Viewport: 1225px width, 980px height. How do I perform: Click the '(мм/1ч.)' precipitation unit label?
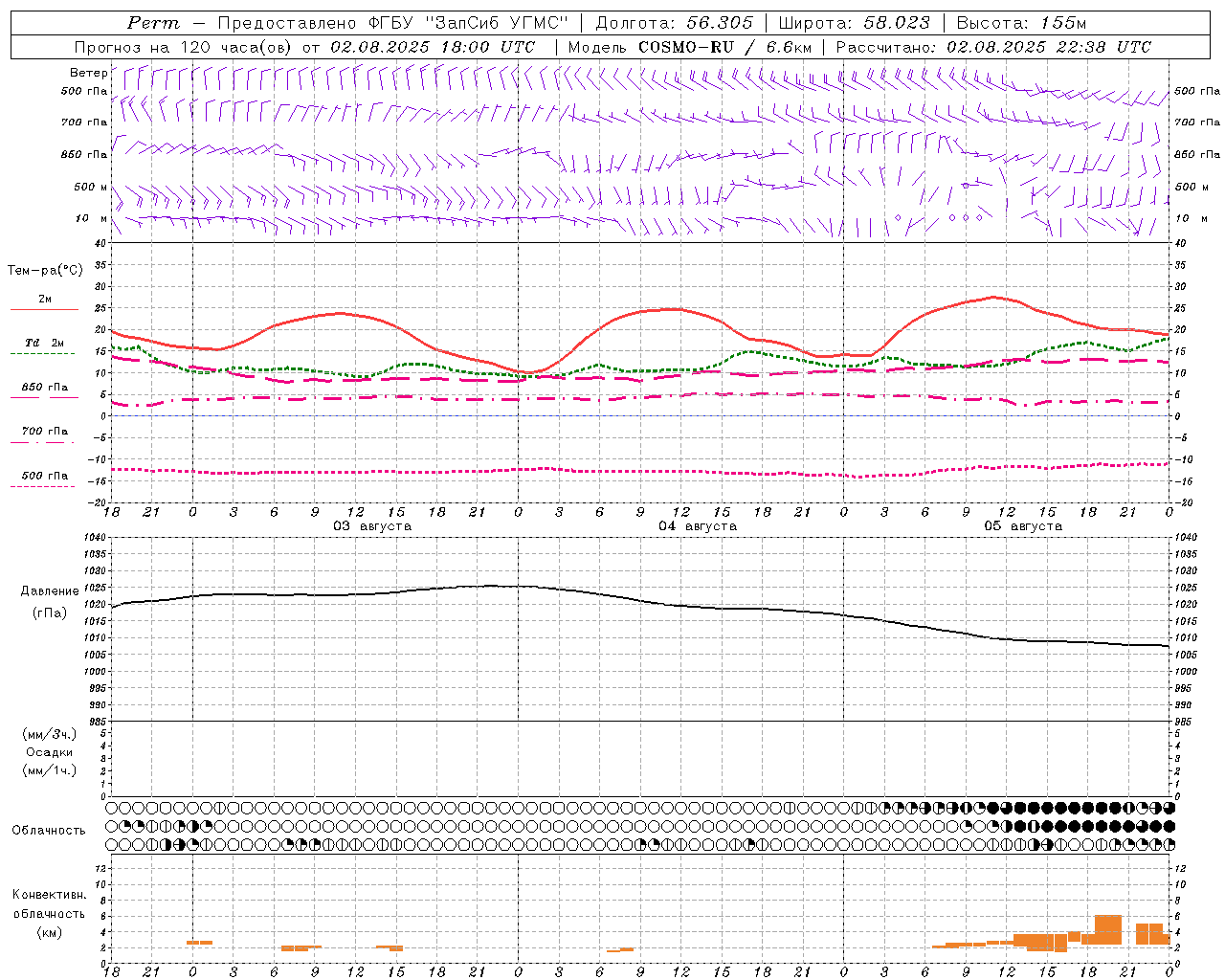pyautogui.click(x=50, y=770)
